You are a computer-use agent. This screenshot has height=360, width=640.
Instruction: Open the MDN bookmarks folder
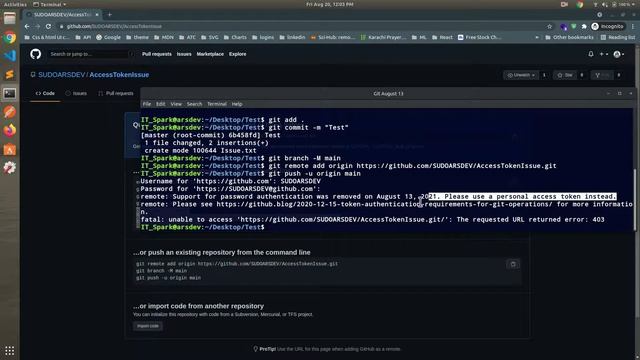(x=164, y=37)
